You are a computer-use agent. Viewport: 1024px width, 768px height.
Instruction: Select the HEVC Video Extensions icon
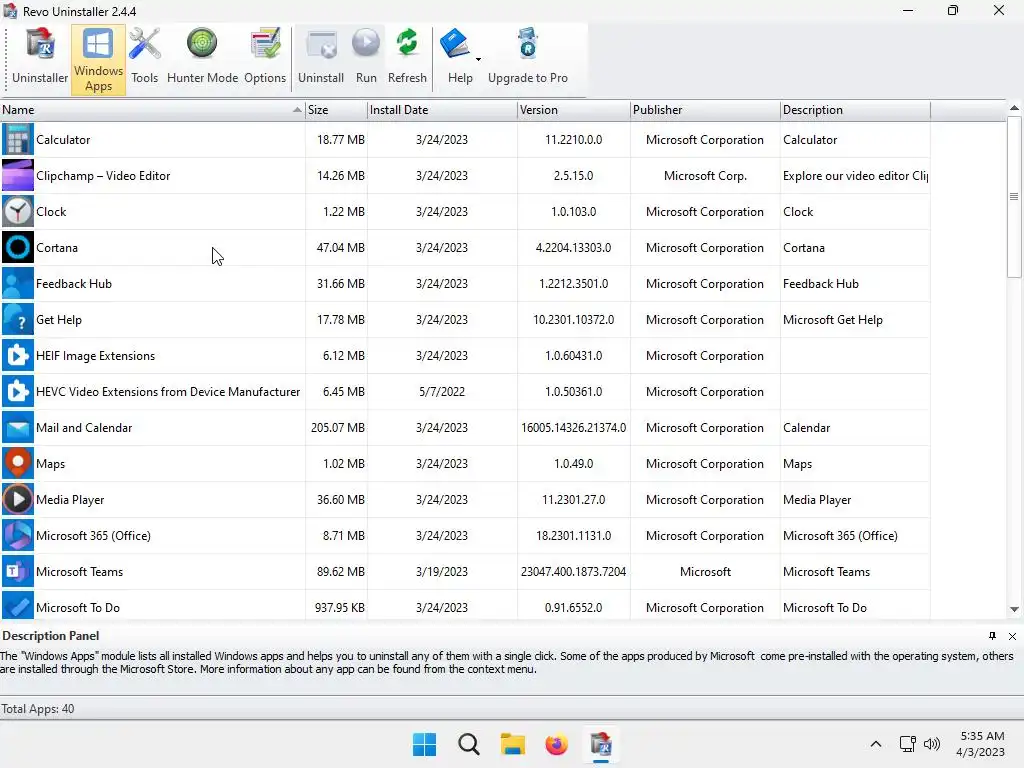point(18,391)
